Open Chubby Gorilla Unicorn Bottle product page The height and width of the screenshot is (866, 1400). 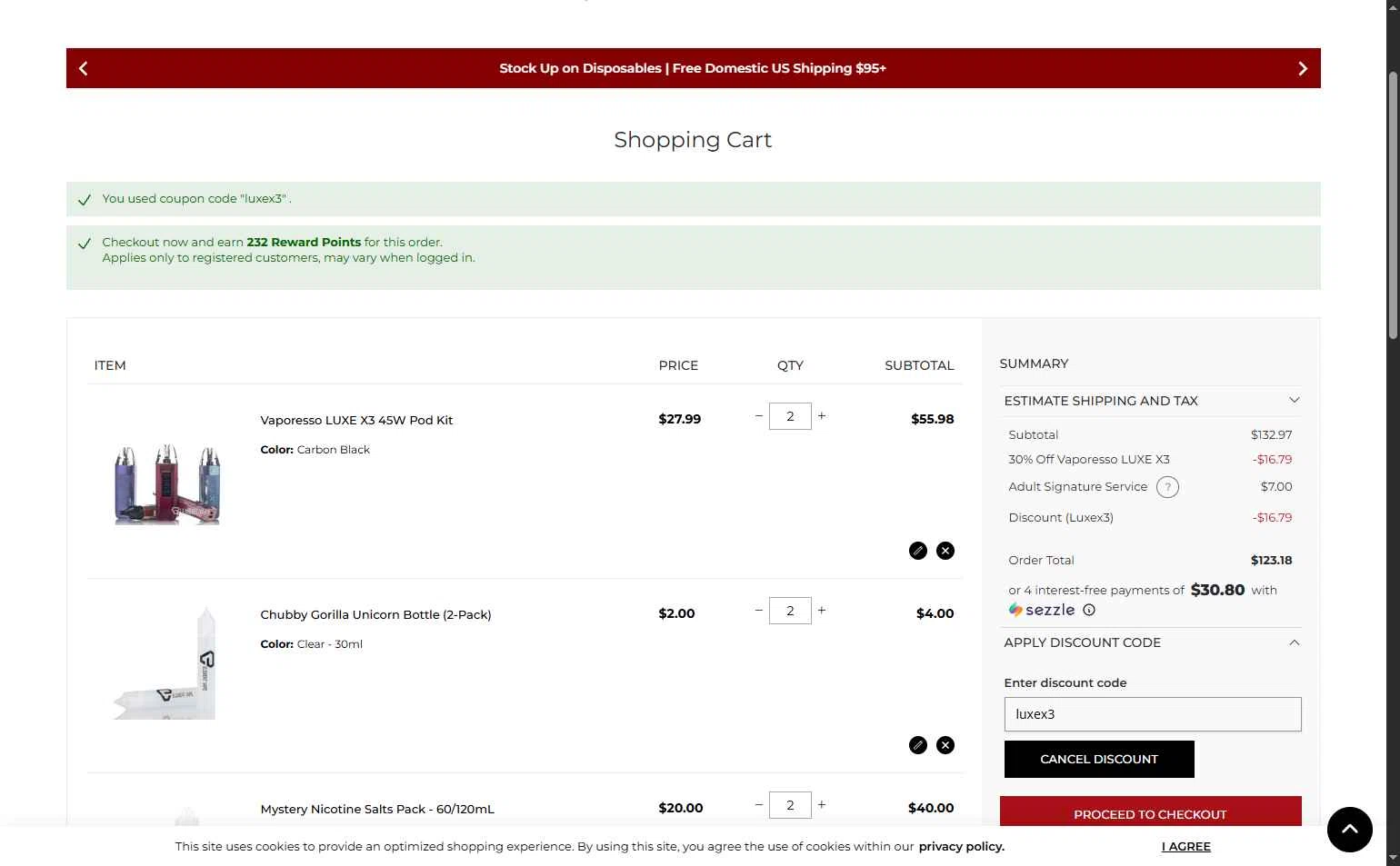[375, 615]
